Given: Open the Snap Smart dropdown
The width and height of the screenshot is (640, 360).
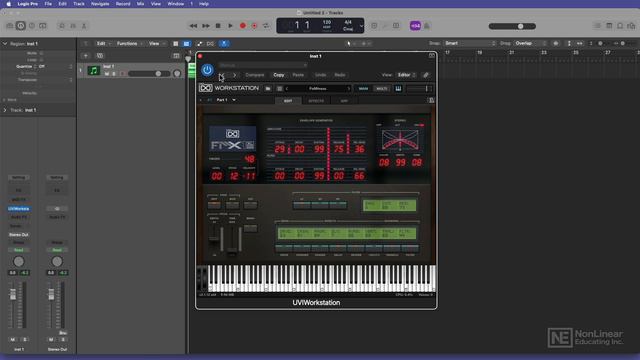Looking at the screenshot, I should [470, 43].
